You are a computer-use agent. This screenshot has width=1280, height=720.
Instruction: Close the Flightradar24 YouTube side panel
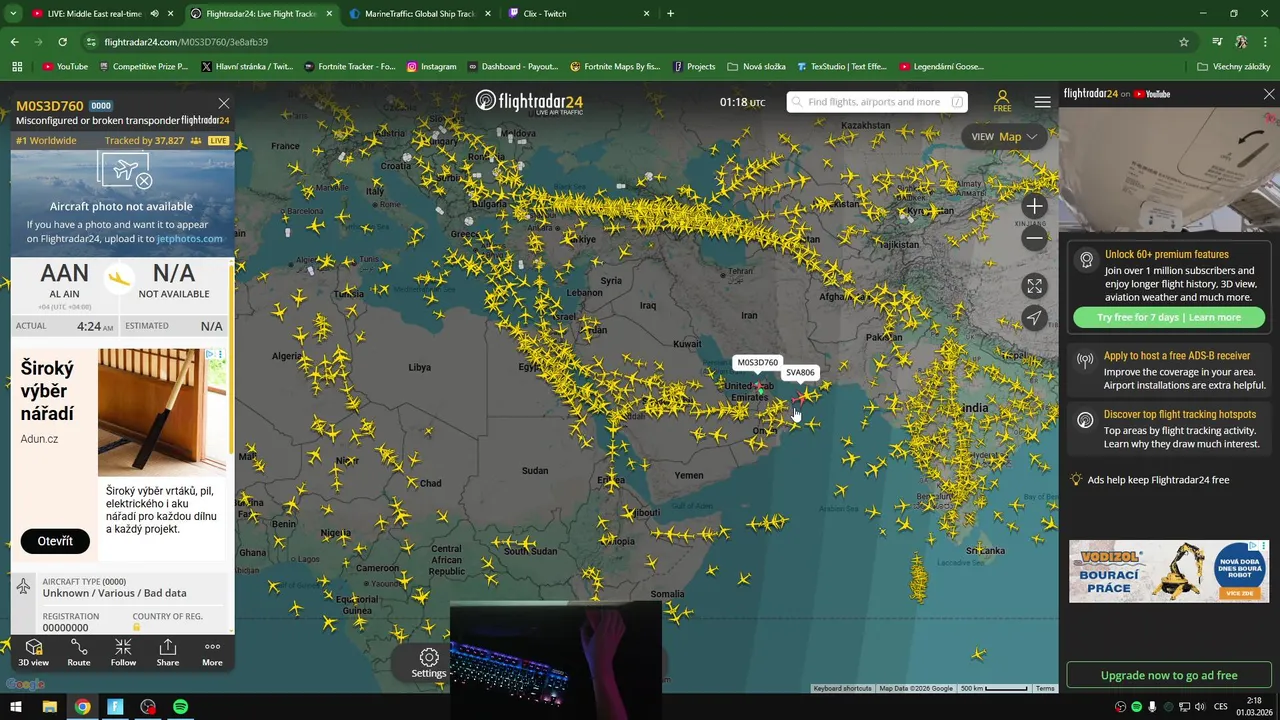[1269, 94]
